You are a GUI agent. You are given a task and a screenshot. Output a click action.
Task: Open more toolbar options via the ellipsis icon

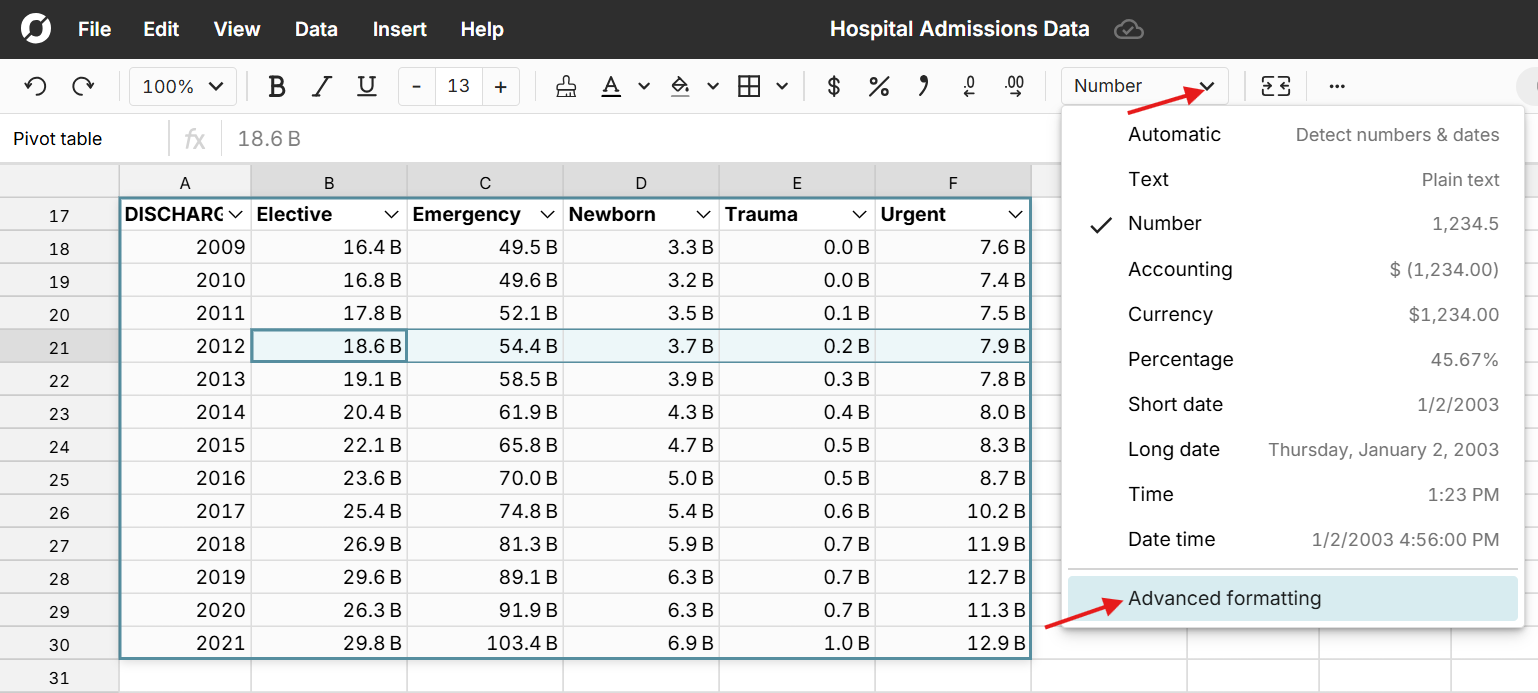(1337, 86)
